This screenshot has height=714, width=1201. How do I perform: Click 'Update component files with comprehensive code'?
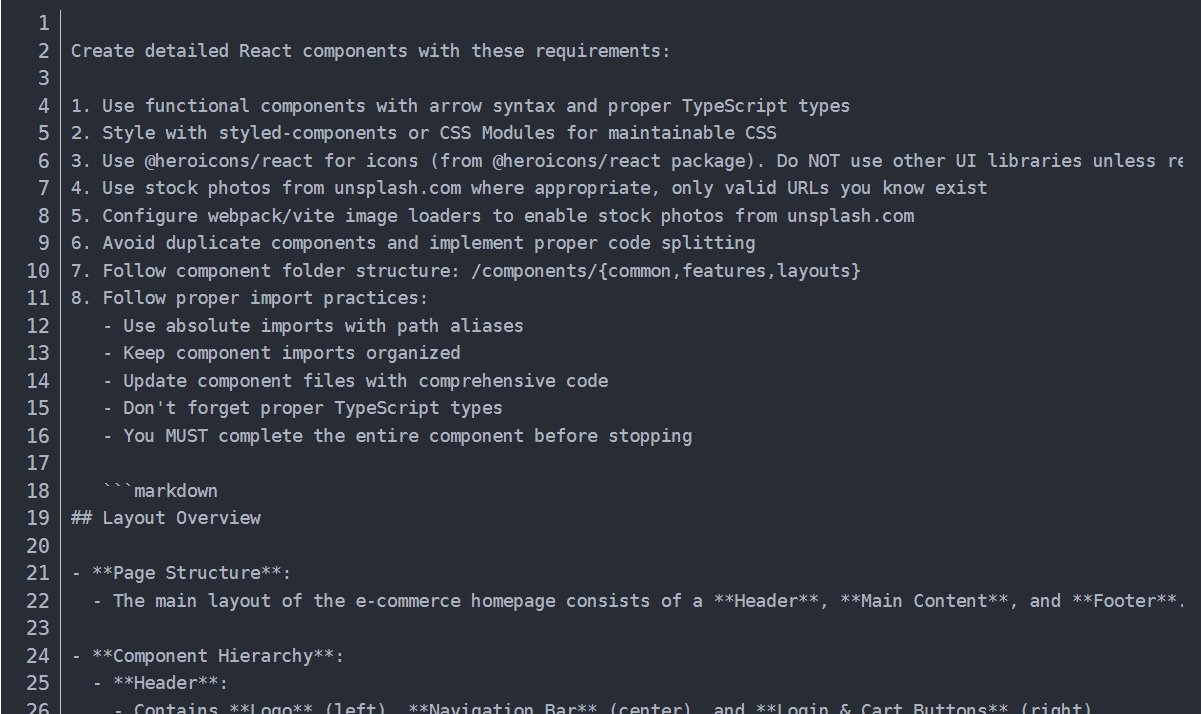click(x=365, y=381)
